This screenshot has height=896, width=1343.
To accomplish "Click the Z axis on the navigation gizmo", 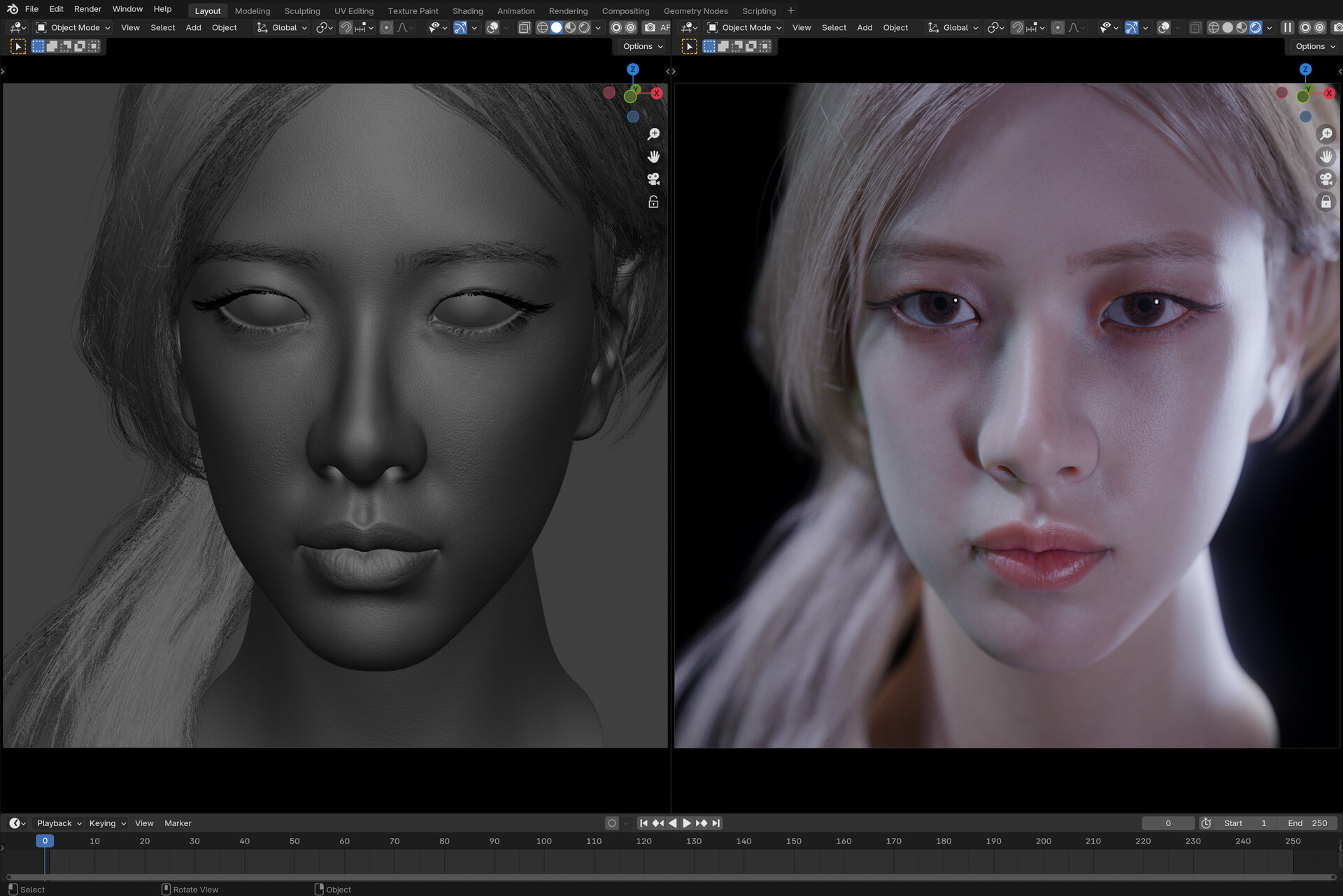I will 633,69.
